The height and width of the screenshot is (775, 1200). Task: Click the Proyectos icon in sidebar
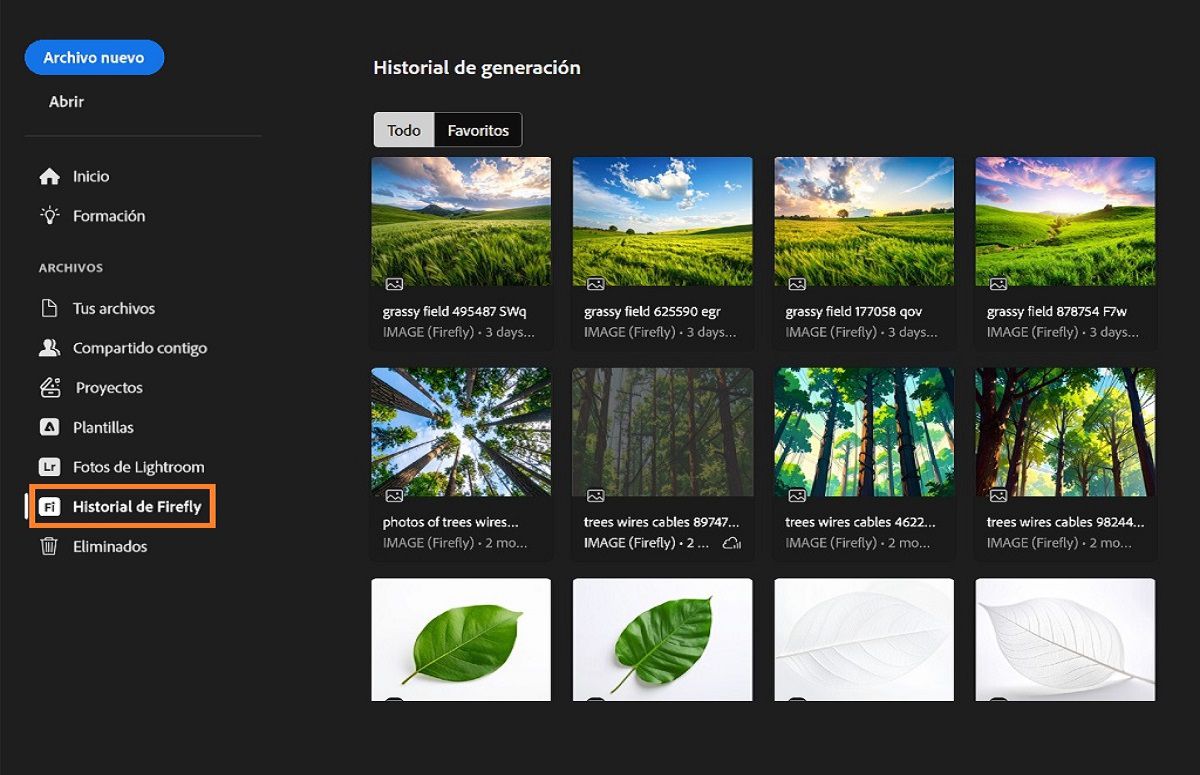[x=49, y=388]
